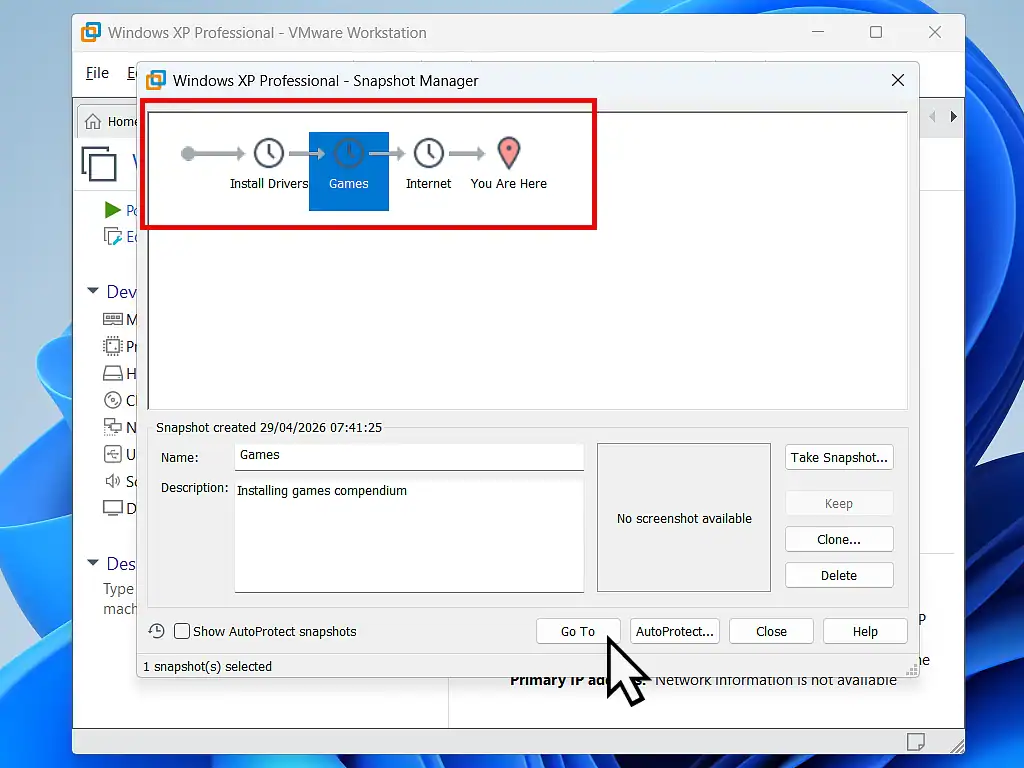Click the Display monitor device icon
1024x768 pixels.
coord(112,507)
